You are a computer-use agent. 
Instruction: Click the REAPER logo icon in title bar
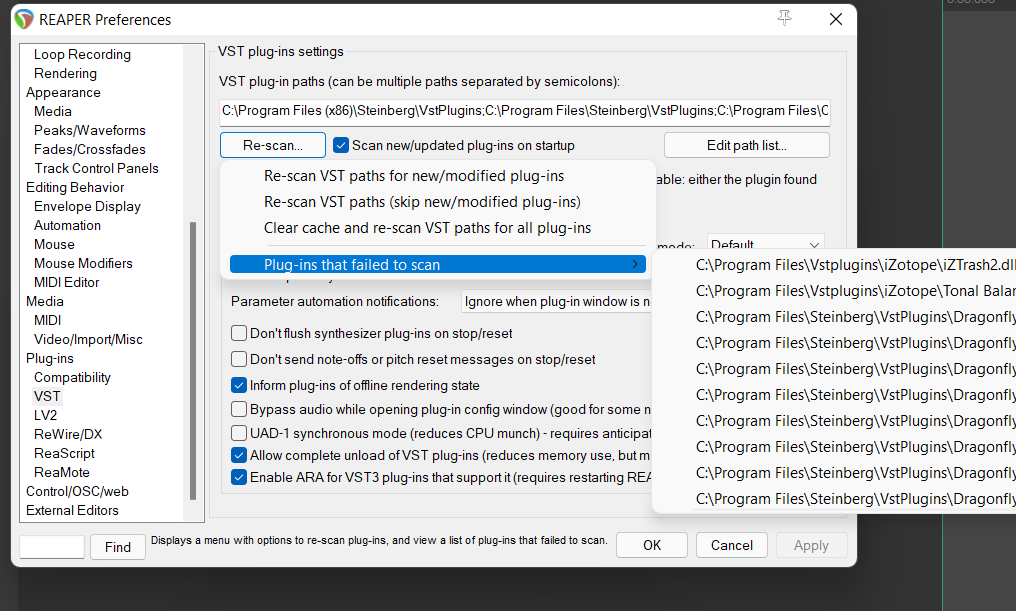coord(24,19)
